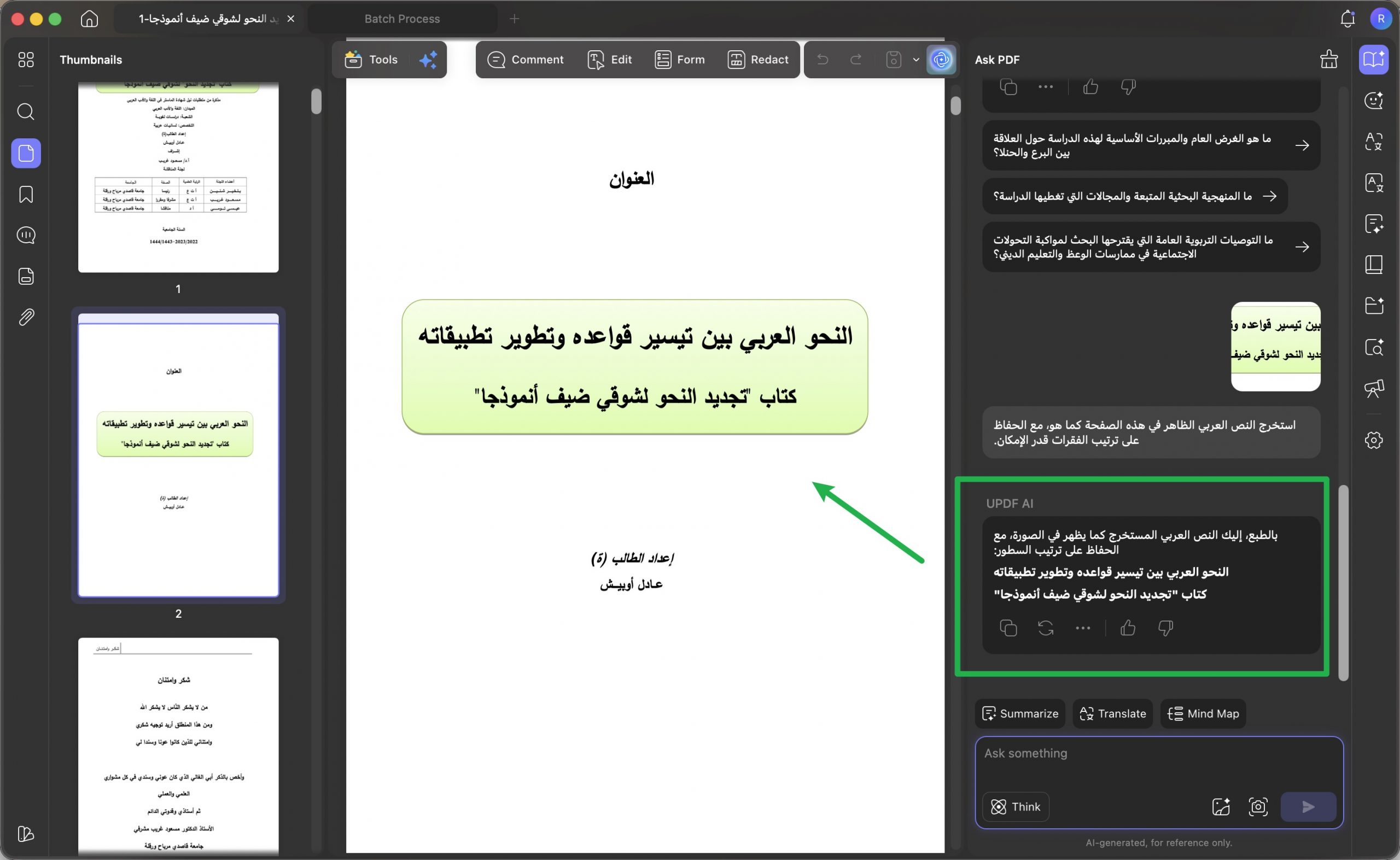Open the Attachments paperclip panel

tap(26, 318)
